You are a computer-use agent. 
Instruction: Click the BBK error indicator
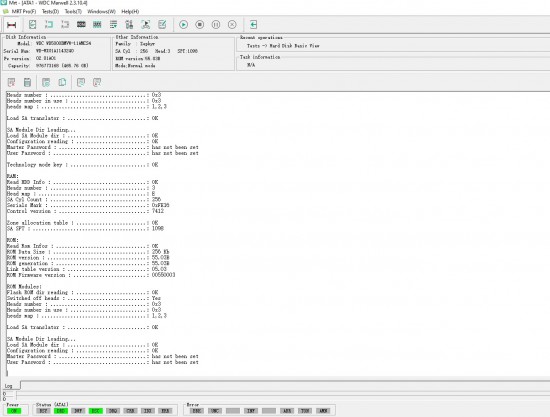pyautogui.click(x=197, y=411)
